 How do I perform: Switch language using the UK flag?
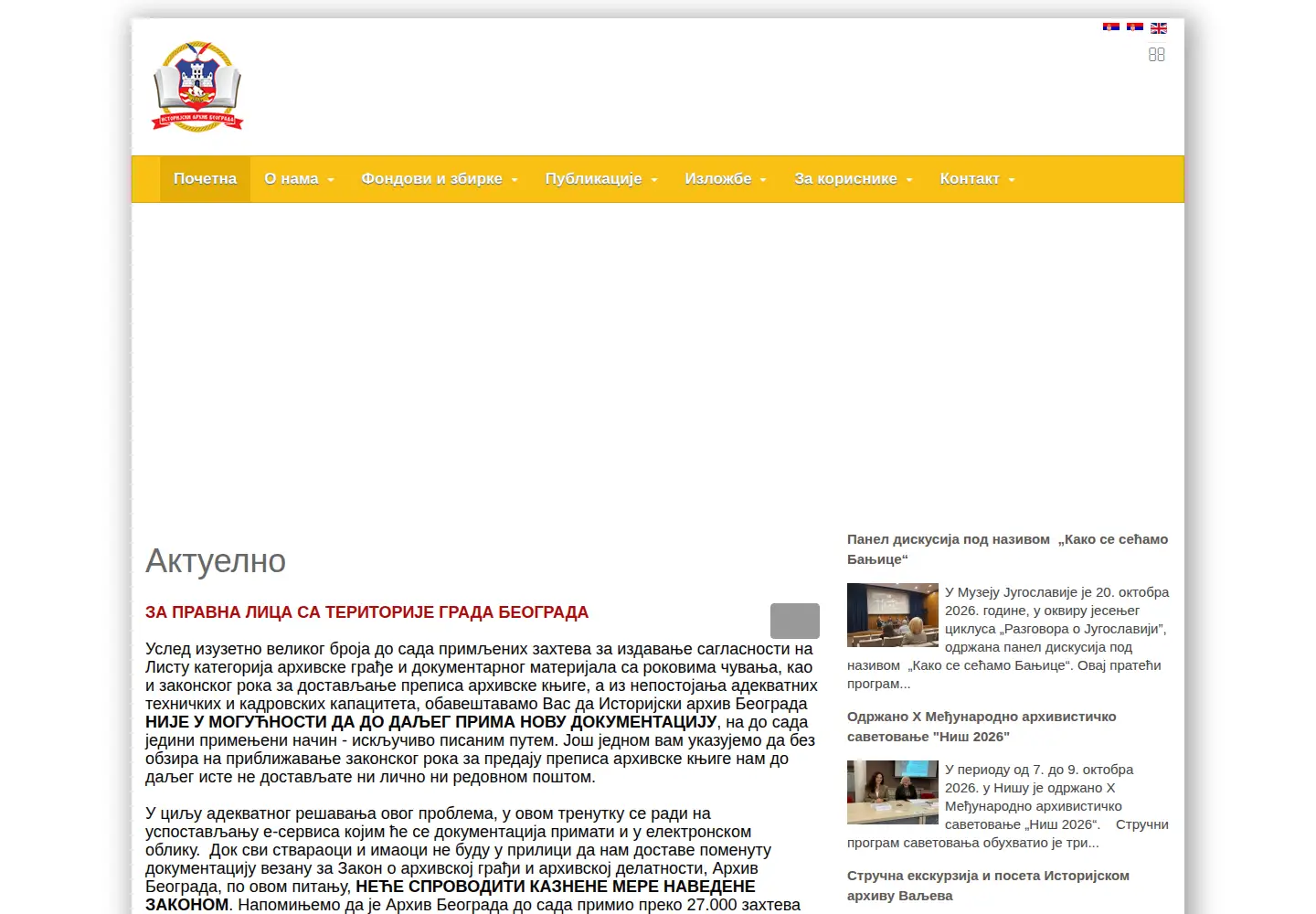[1158, 28]
